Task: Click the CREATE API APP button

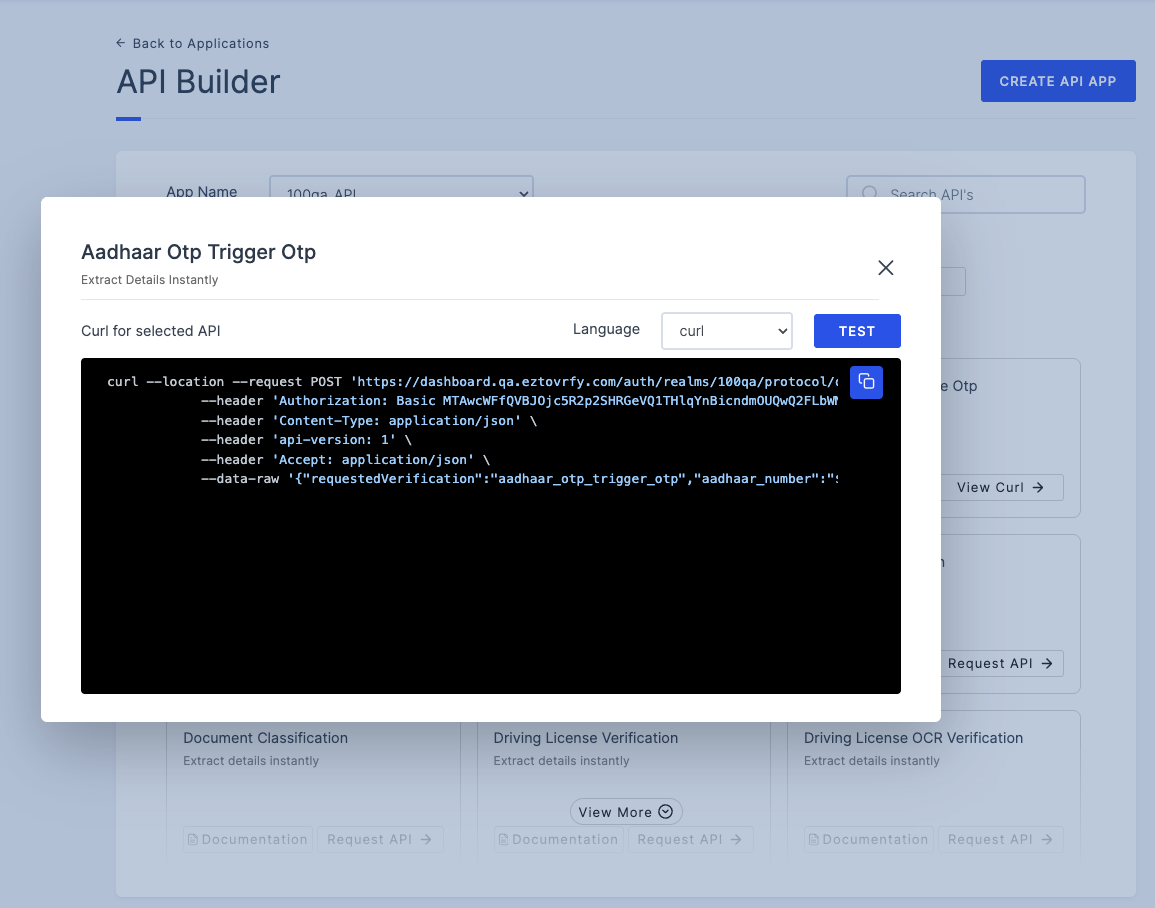Action: click(1058, 81)
